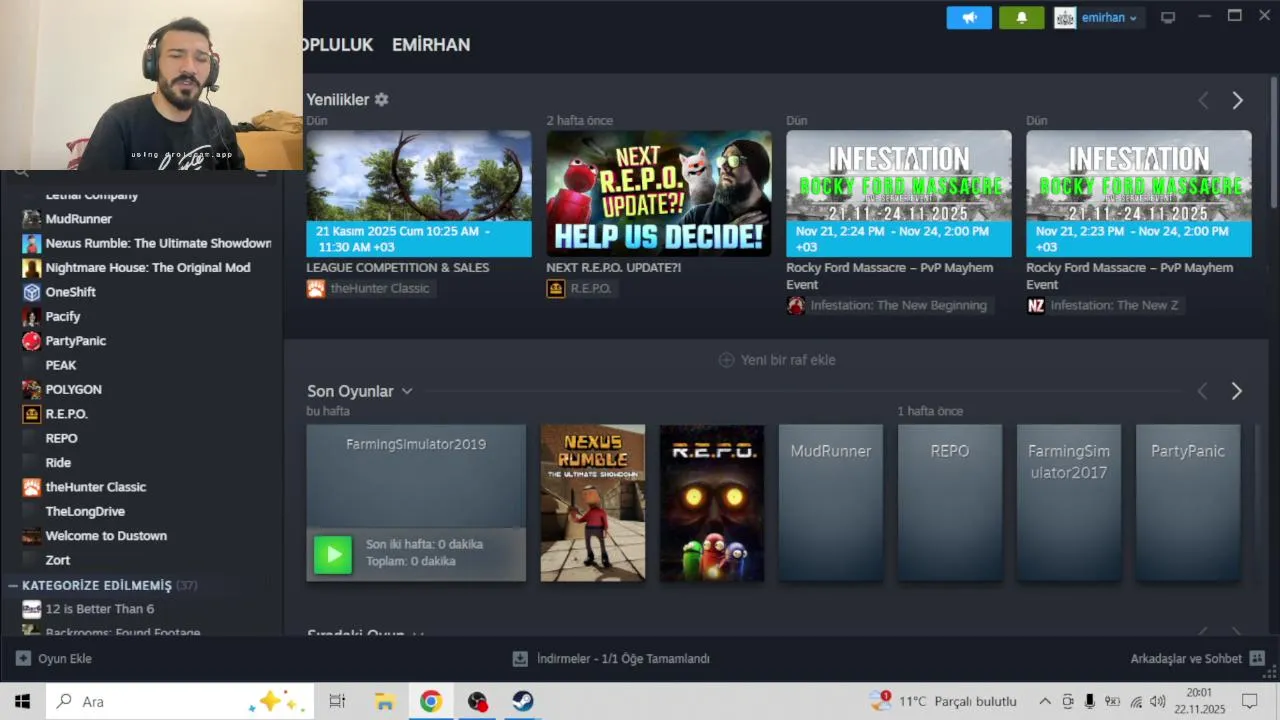Screen dimensions: 1280x720
Task: Go to next Son Oyunlar arrow
Action: (x=1237, y=391)
